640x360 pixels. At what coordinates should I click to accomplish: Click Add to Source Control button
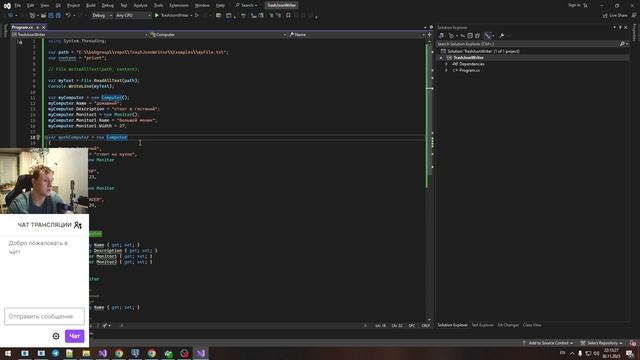(x=548, y=343)
